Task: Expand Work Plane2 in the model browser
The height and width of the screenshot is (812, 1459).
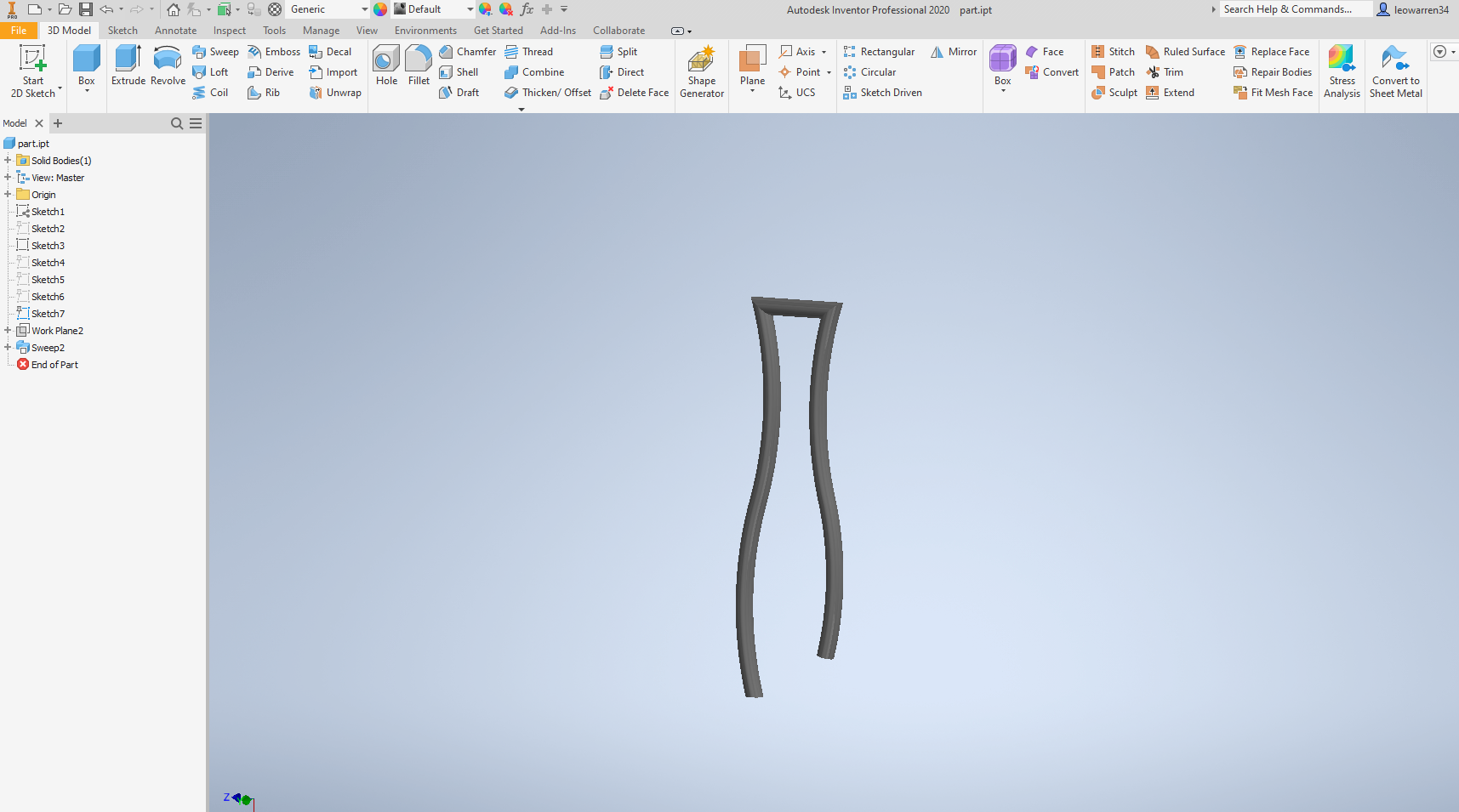Action: pos(9,330)
